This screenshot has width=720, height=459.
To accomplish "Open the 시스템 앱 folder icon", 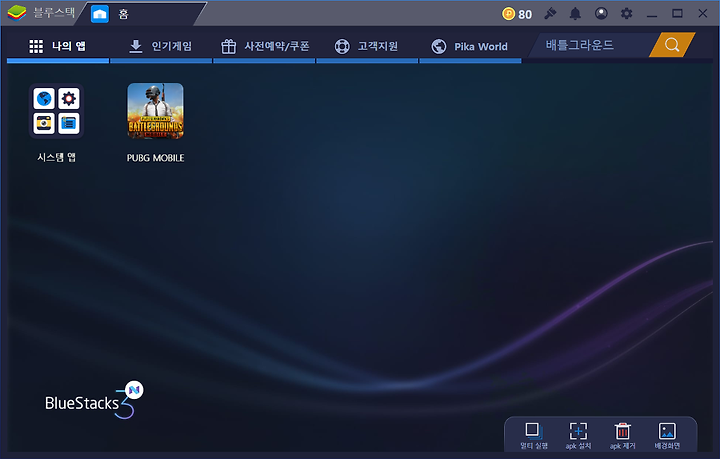I will 56,111.
